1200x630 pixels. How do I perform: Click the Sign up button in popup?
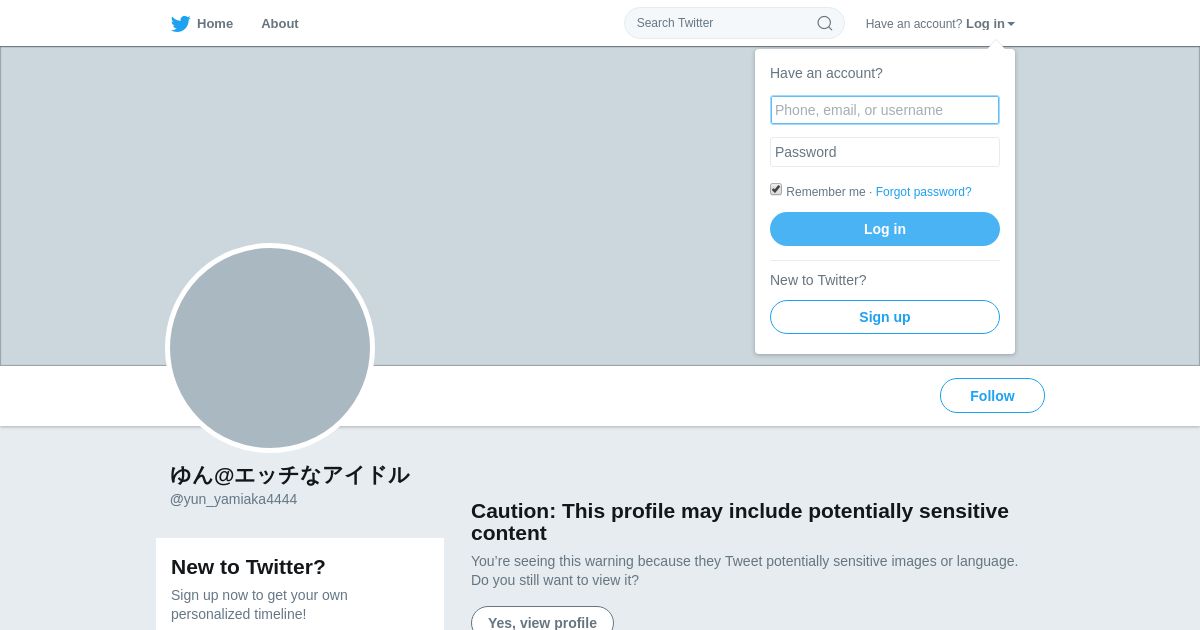[x=884, y=317]
